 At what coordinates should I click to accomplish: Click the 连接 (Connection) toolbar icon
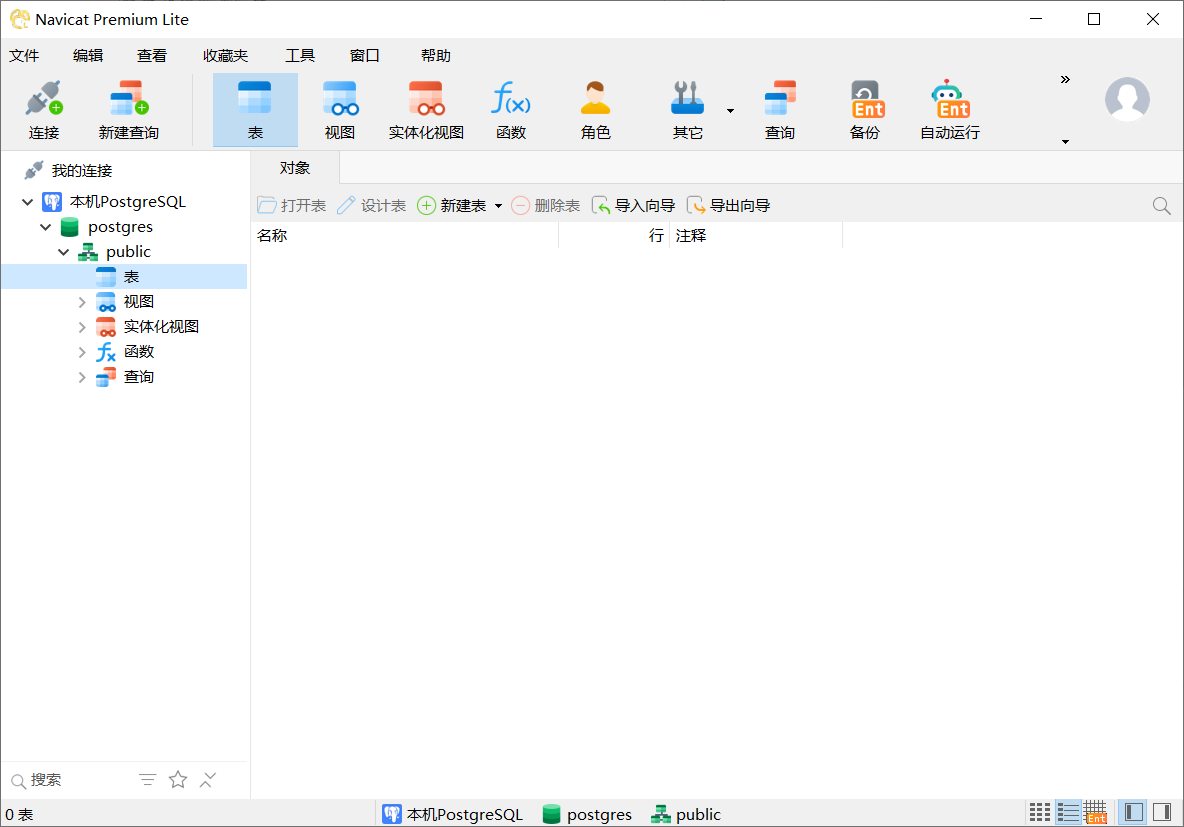tap(44, 110)
